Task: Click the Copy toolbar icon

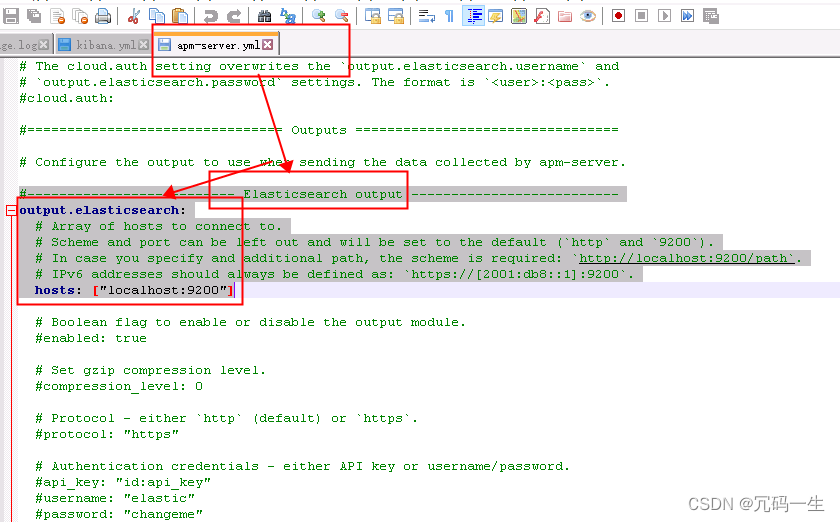Action: (156, 17)
